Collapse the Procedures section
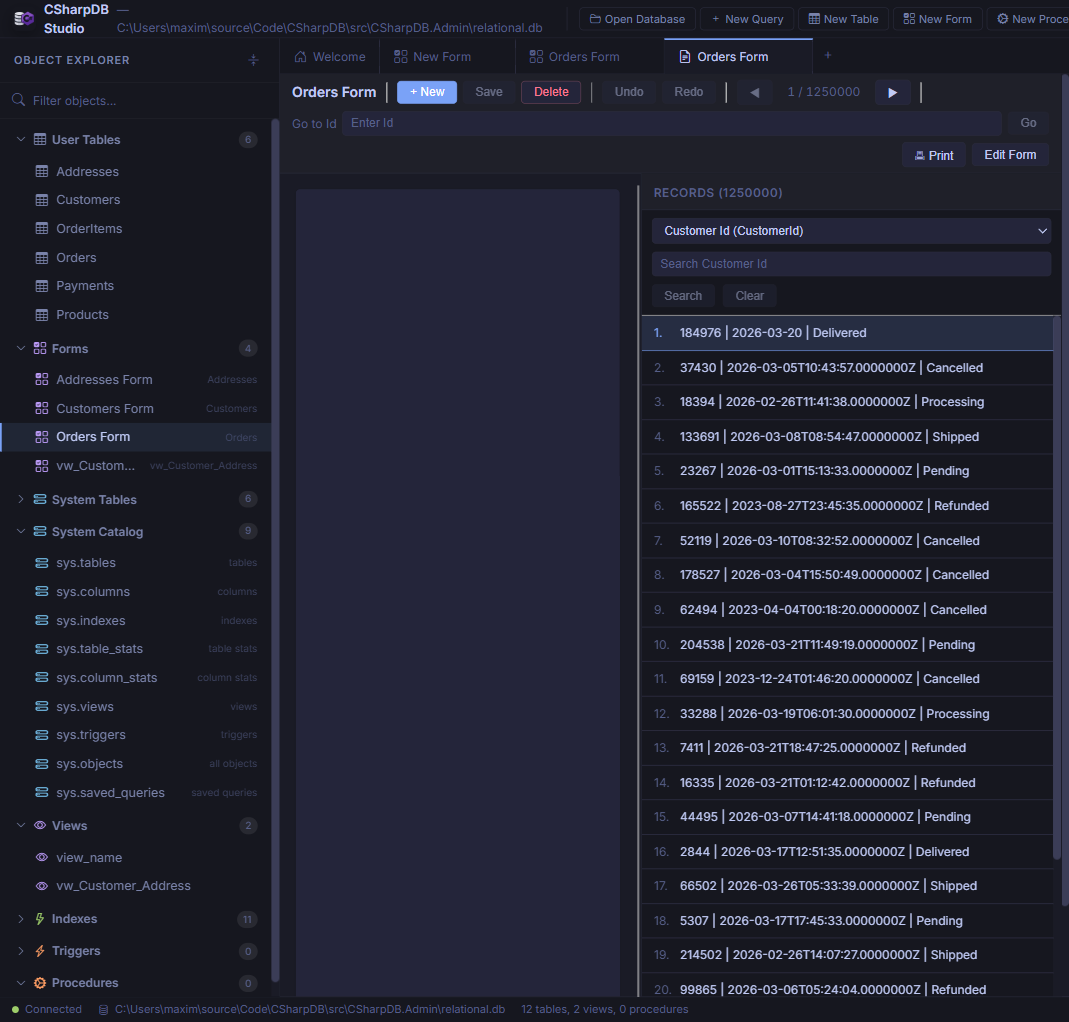1069x1022 pixels. tap(20, 983)
